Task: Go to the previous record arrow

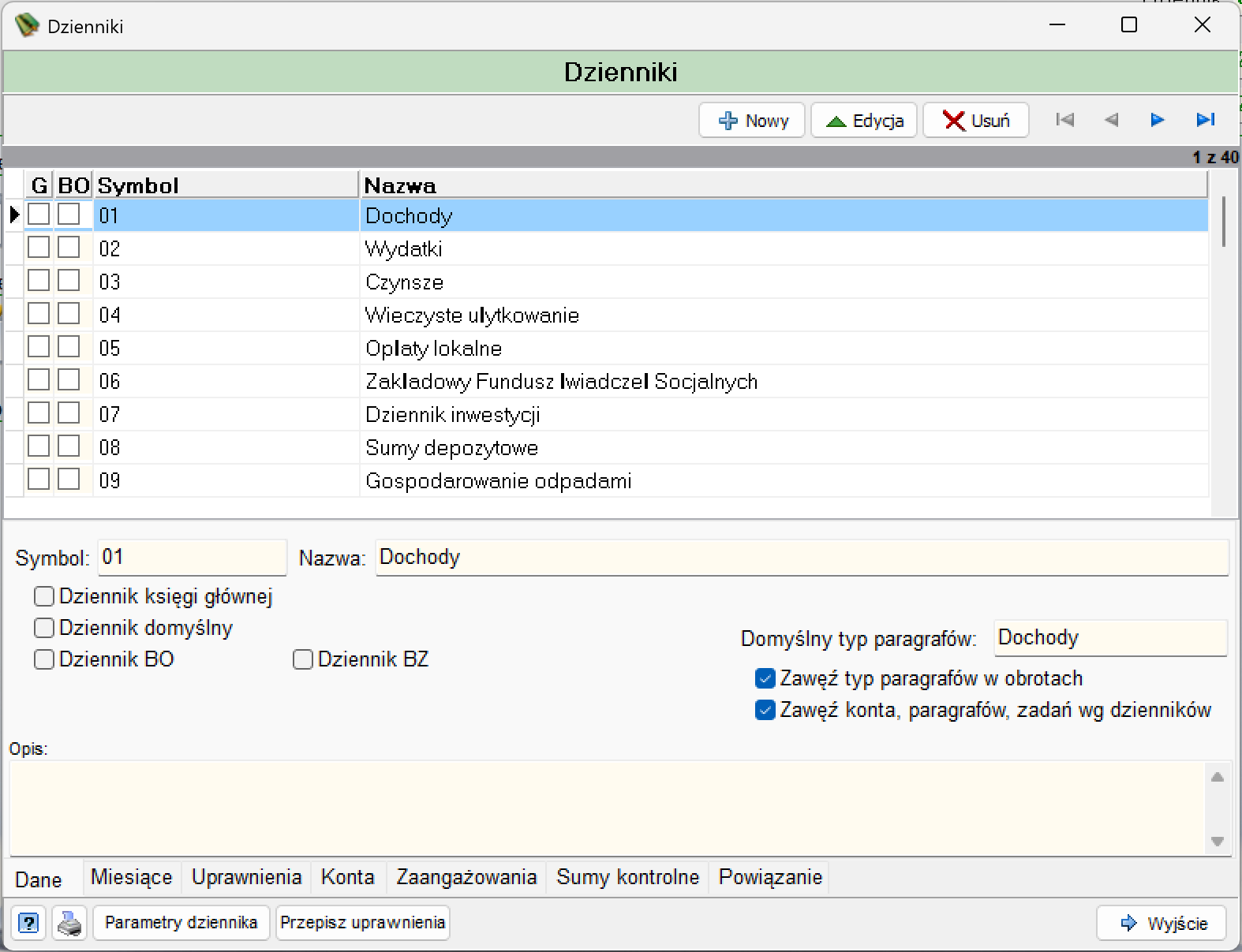Action: [1111, 120]
